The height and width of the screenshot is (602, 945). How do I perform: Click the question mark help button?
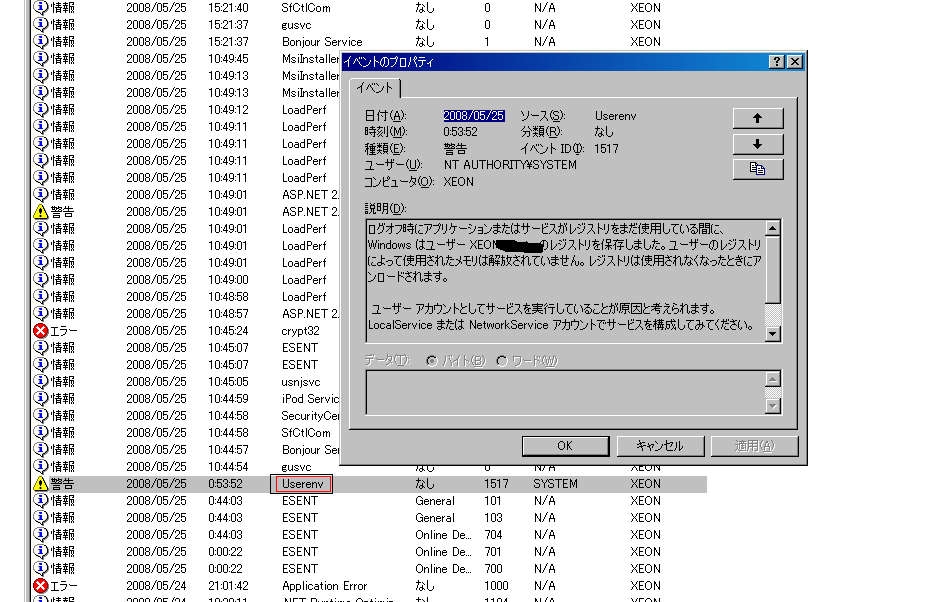point(776,61)
